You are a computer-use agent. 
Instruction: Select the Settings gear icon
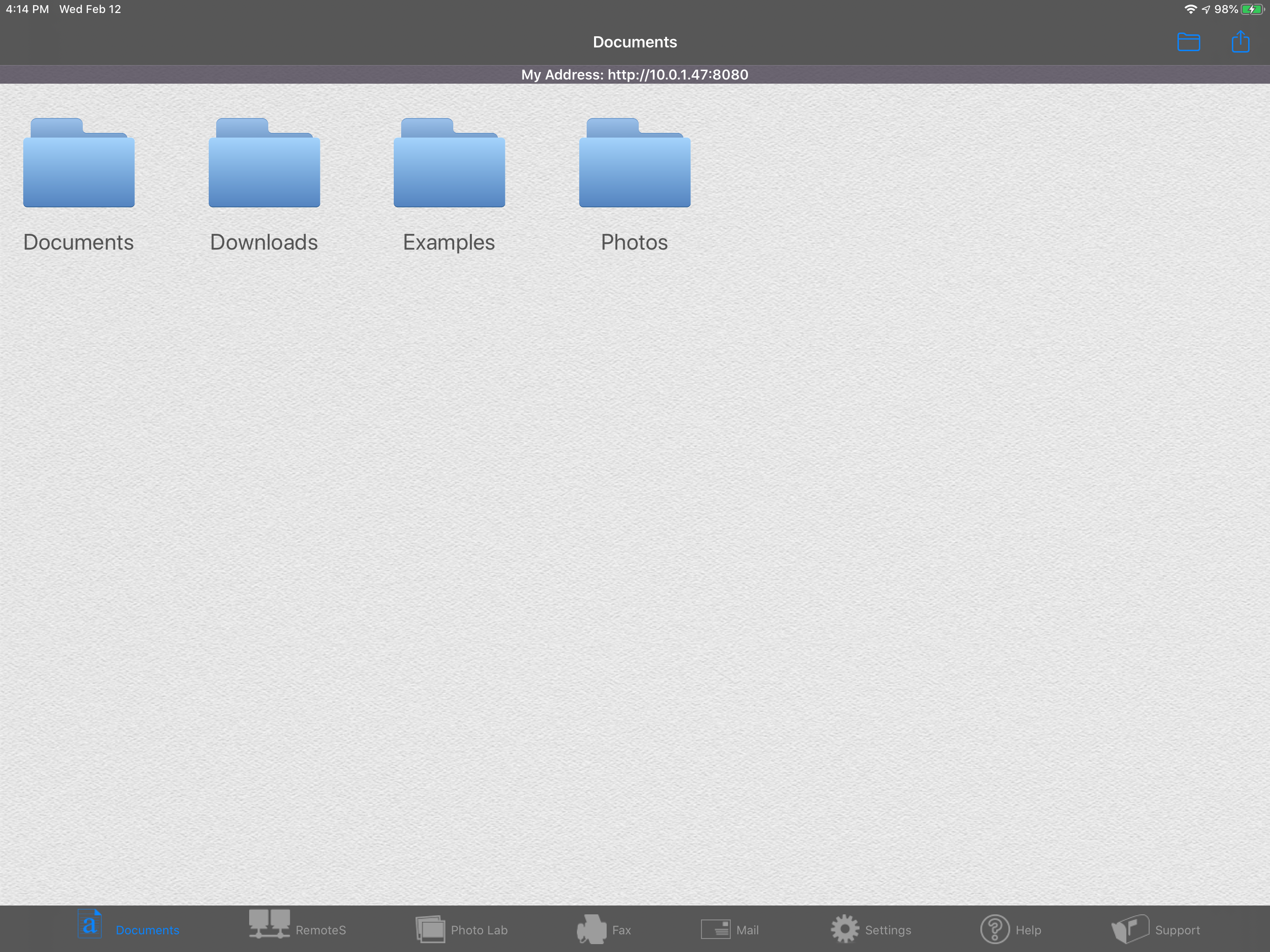pyautogui.click(x=845, y=929)
